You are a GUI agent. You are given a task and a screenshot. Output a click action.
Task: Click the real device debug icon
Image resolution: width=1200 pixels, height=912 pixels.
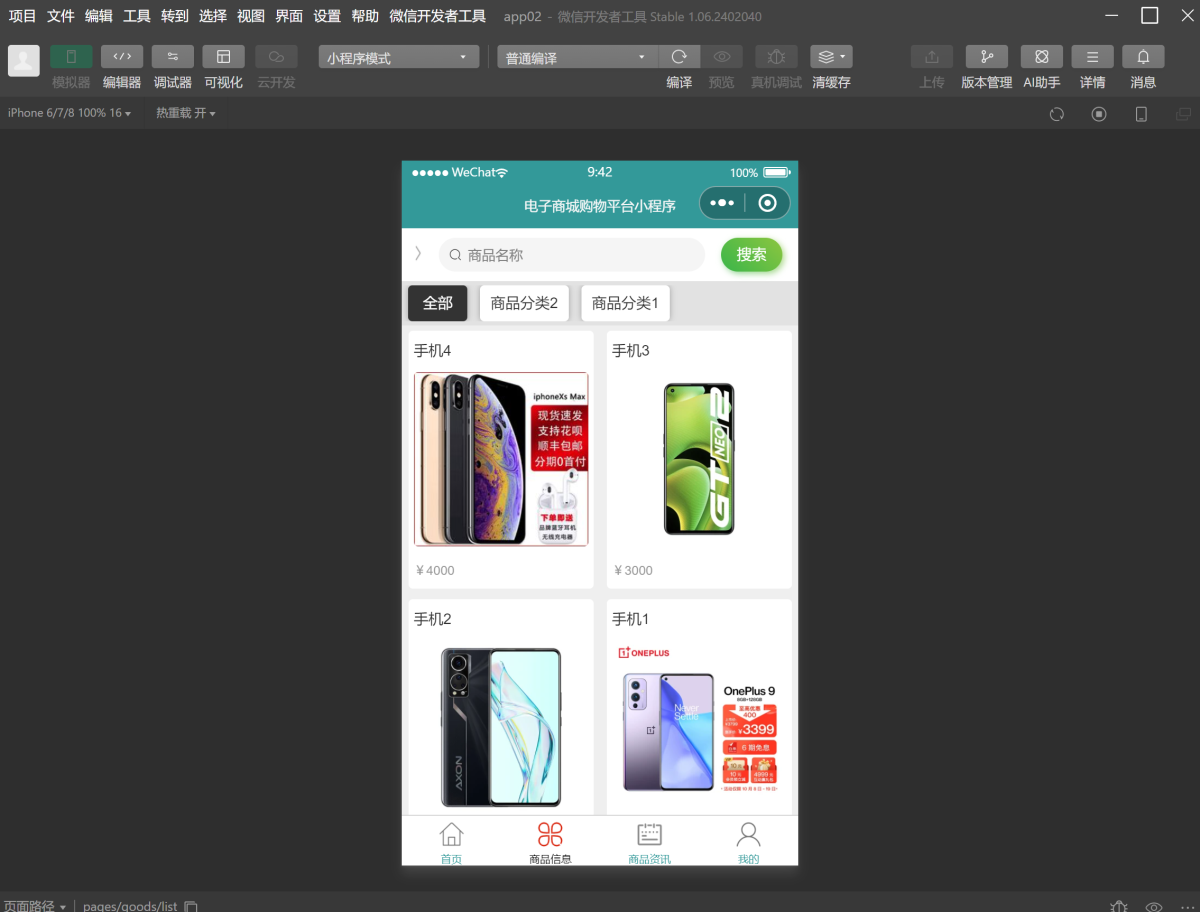[776, 57]
